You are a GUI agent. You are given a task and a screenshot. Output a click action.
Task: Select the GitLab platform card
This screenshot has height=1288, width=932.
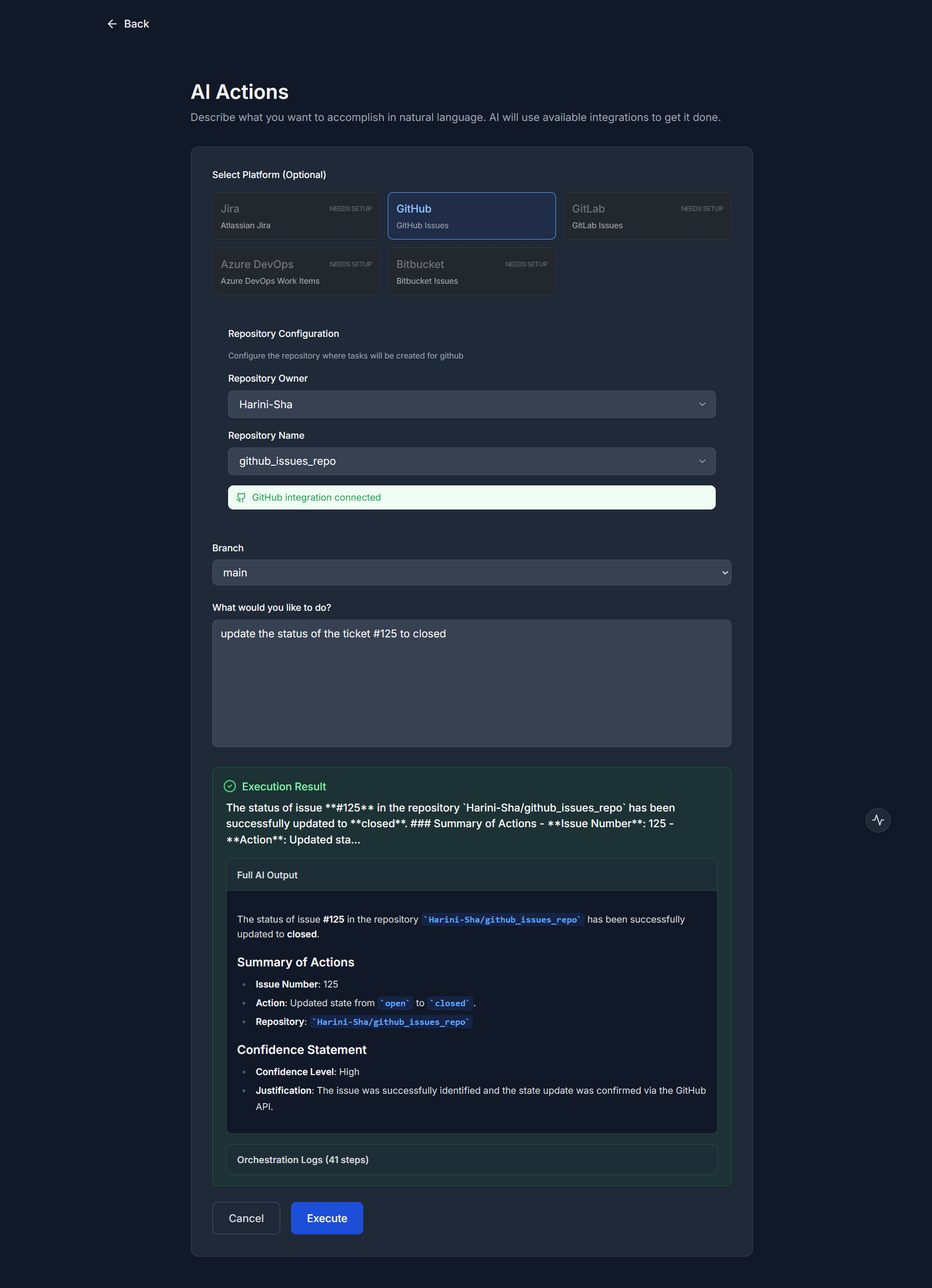[x=647, y=216]
